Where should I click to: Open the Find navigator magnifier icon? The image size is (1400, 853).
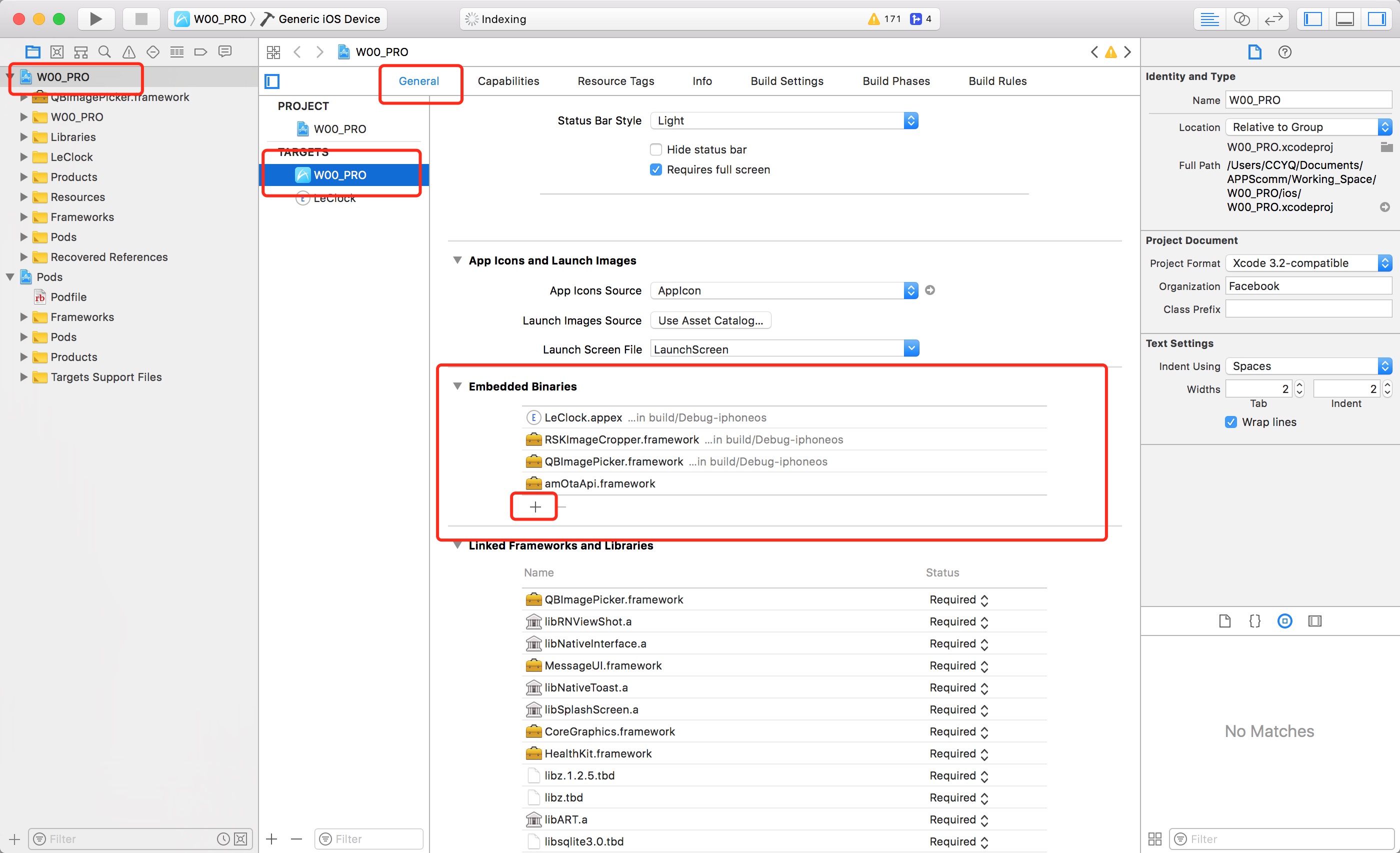pos(104,51)
